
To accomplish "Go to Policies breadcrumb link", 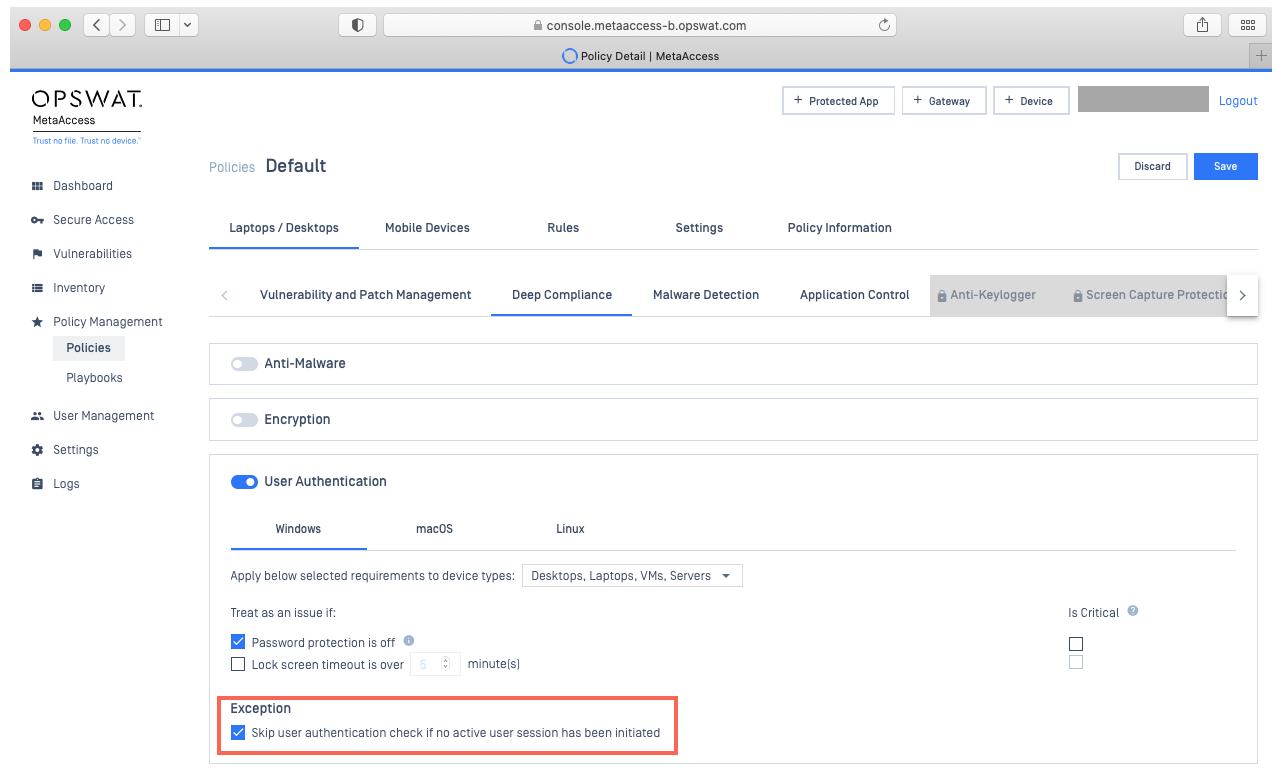I will (x=232, y=167).
